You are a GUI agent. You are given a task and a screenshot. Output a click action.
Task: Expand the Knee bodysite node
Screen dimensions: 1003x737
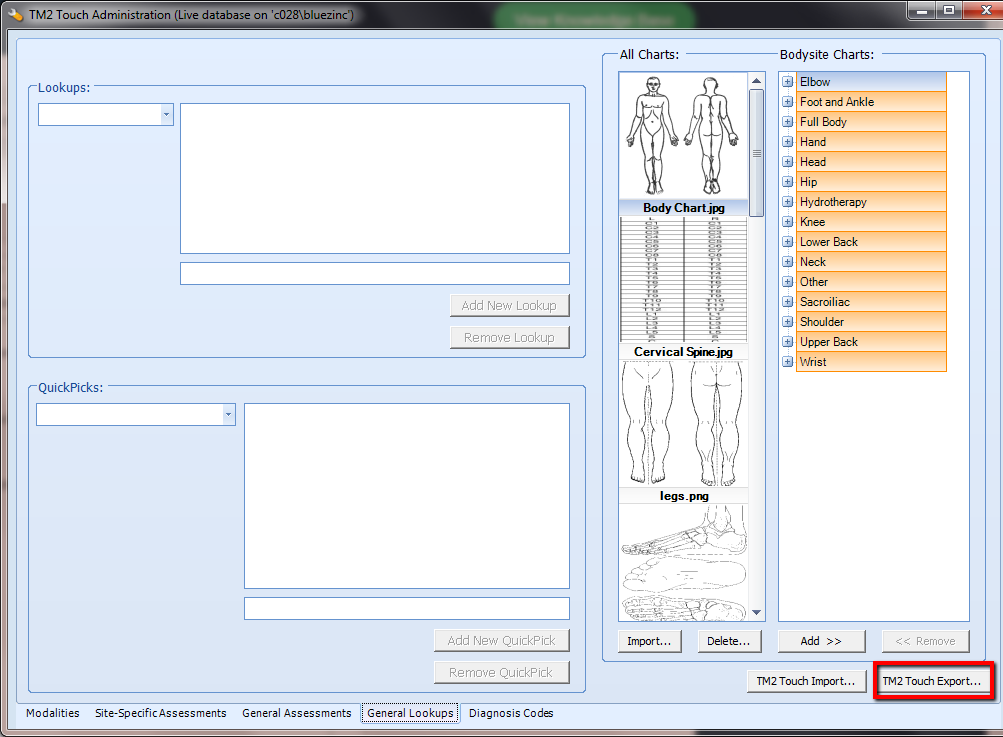click(787, 222)
